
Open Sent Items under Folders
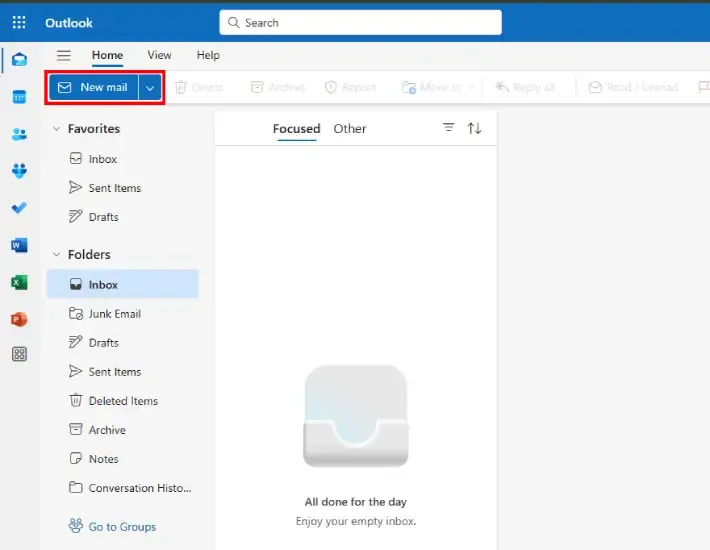tap(122, 372)
